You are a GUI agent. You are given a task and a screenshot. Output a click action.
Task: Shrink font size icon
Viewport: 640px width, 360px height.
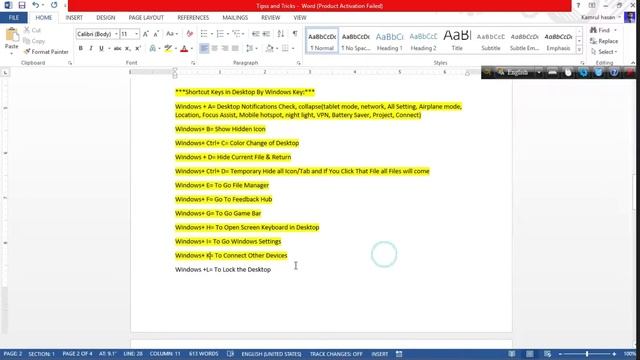coord(156,34)
